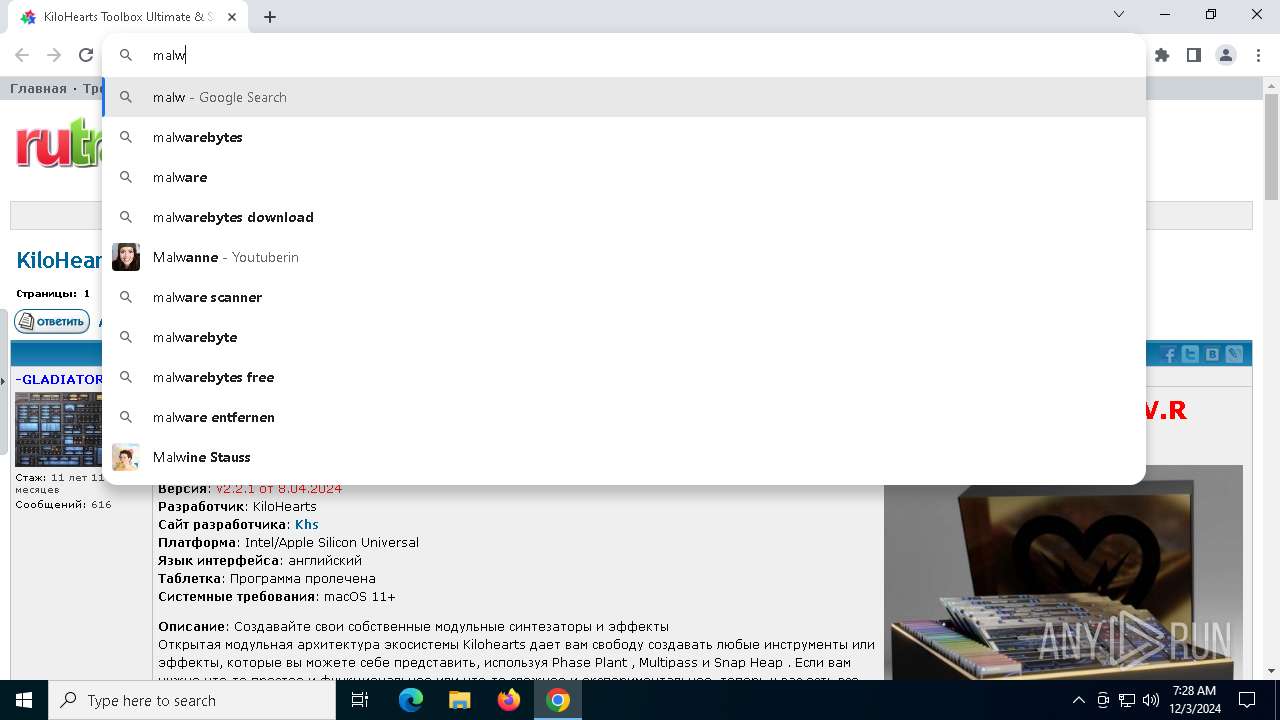Click the Malwine Stauss avatar thumbnail

(x=126, y=457)
